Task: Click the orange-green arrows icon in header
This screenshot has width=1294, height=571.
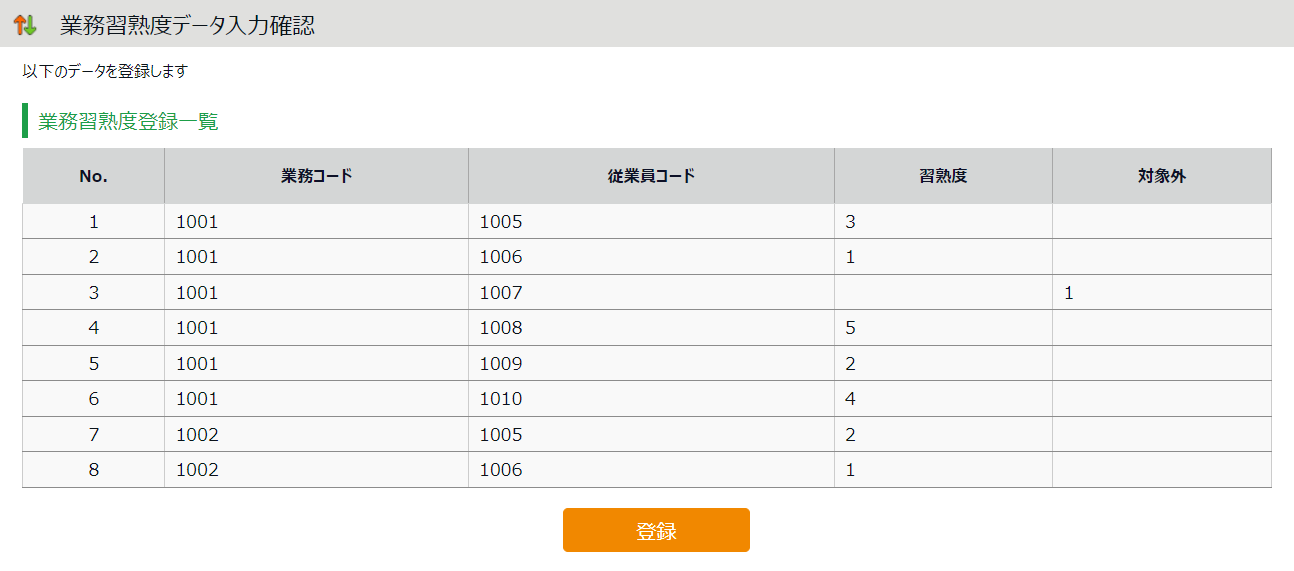Action: click(x=25, y=25)
